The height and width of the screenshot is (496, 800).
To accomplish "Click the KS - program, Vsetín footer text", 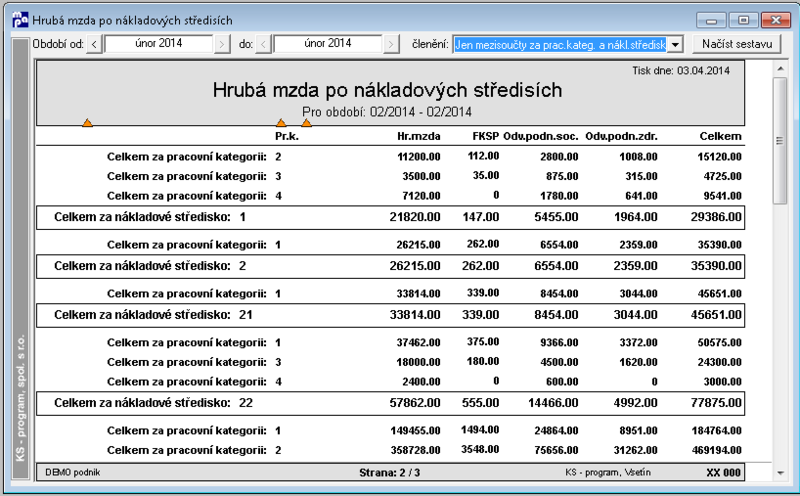I will click(608, 473).
